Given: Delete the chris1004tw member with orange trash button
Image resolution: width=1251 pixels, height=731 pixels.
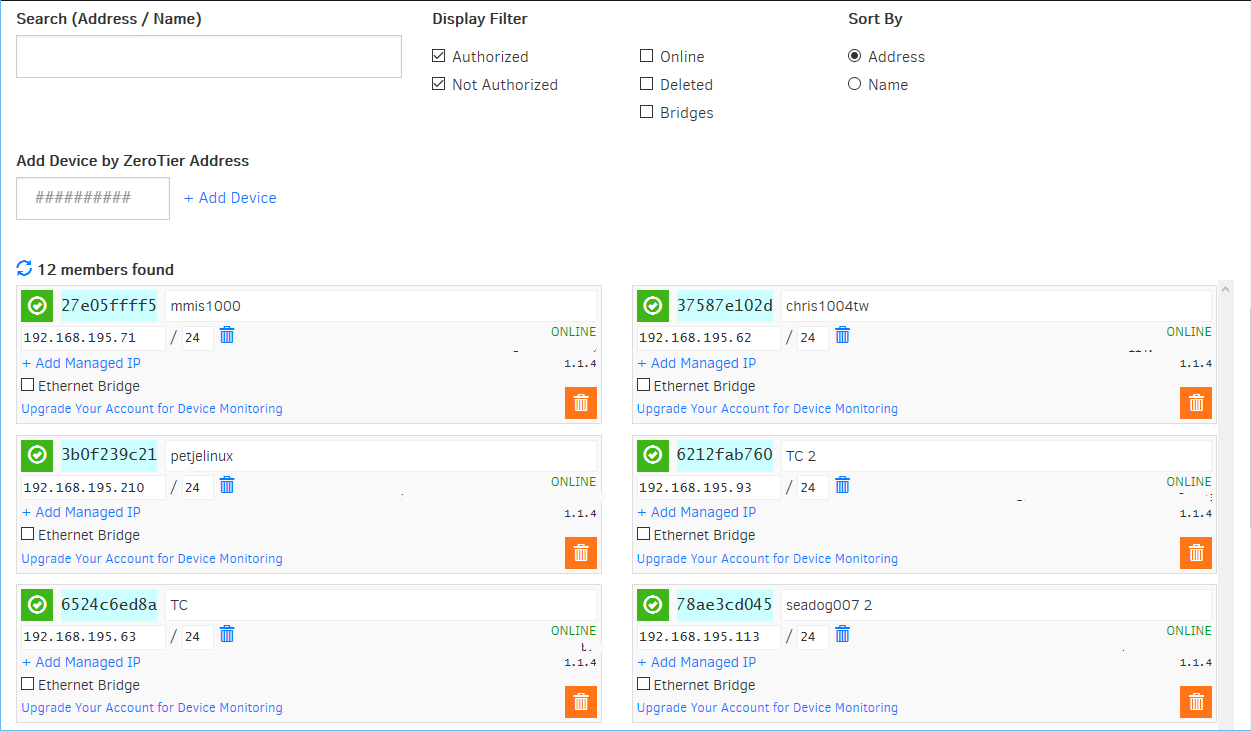Looking at the screenshot, I should coord(1196,403).
